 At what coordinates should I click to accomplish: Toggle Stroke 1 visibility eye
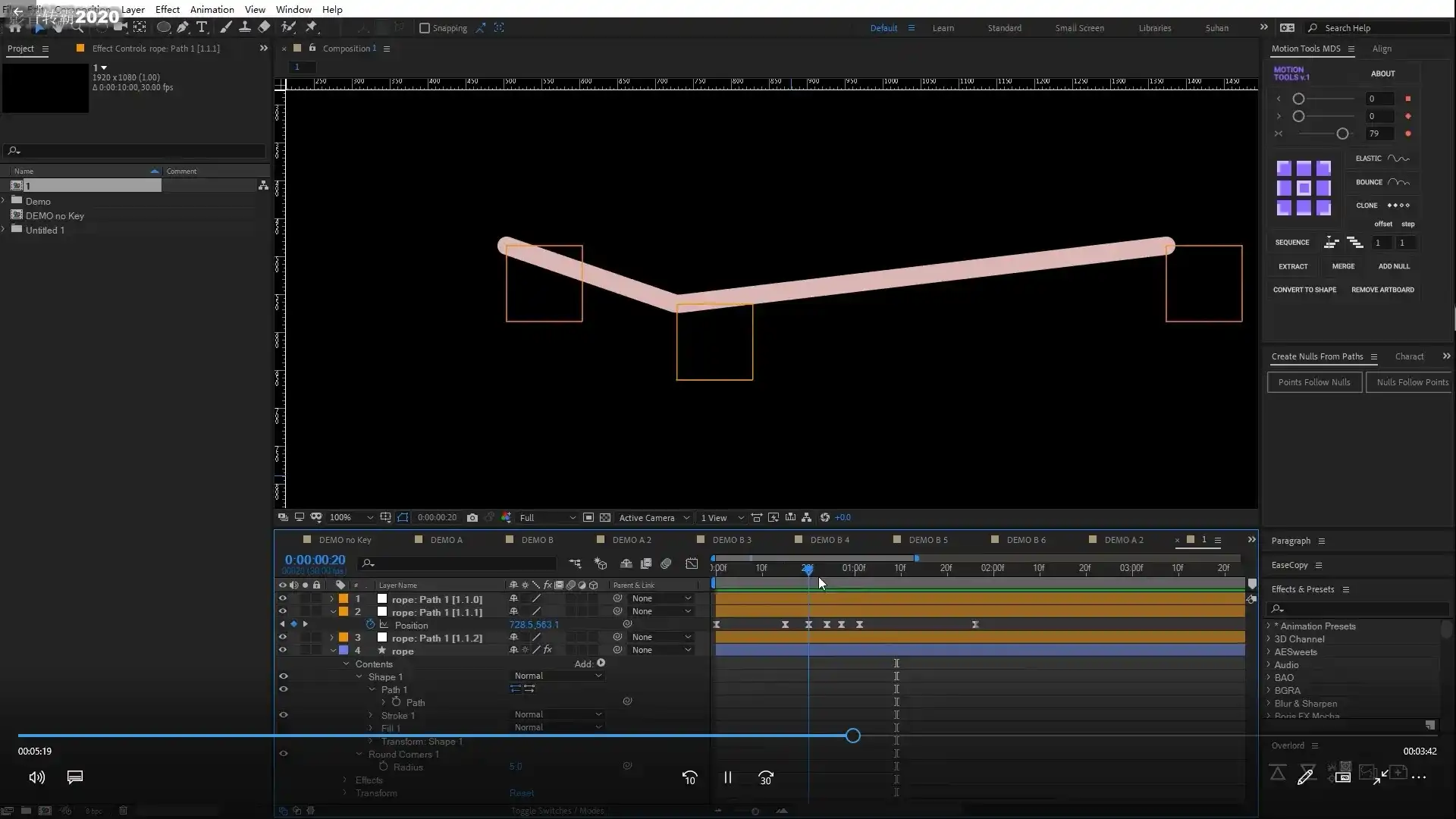[284, 715]
